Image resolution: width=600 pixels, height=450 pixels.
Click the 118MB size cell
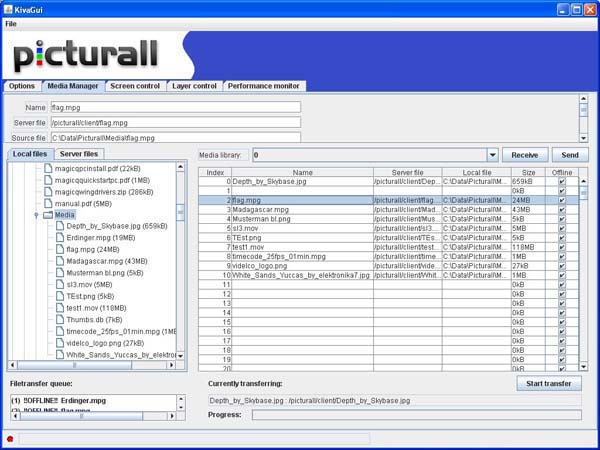point(528,247)
